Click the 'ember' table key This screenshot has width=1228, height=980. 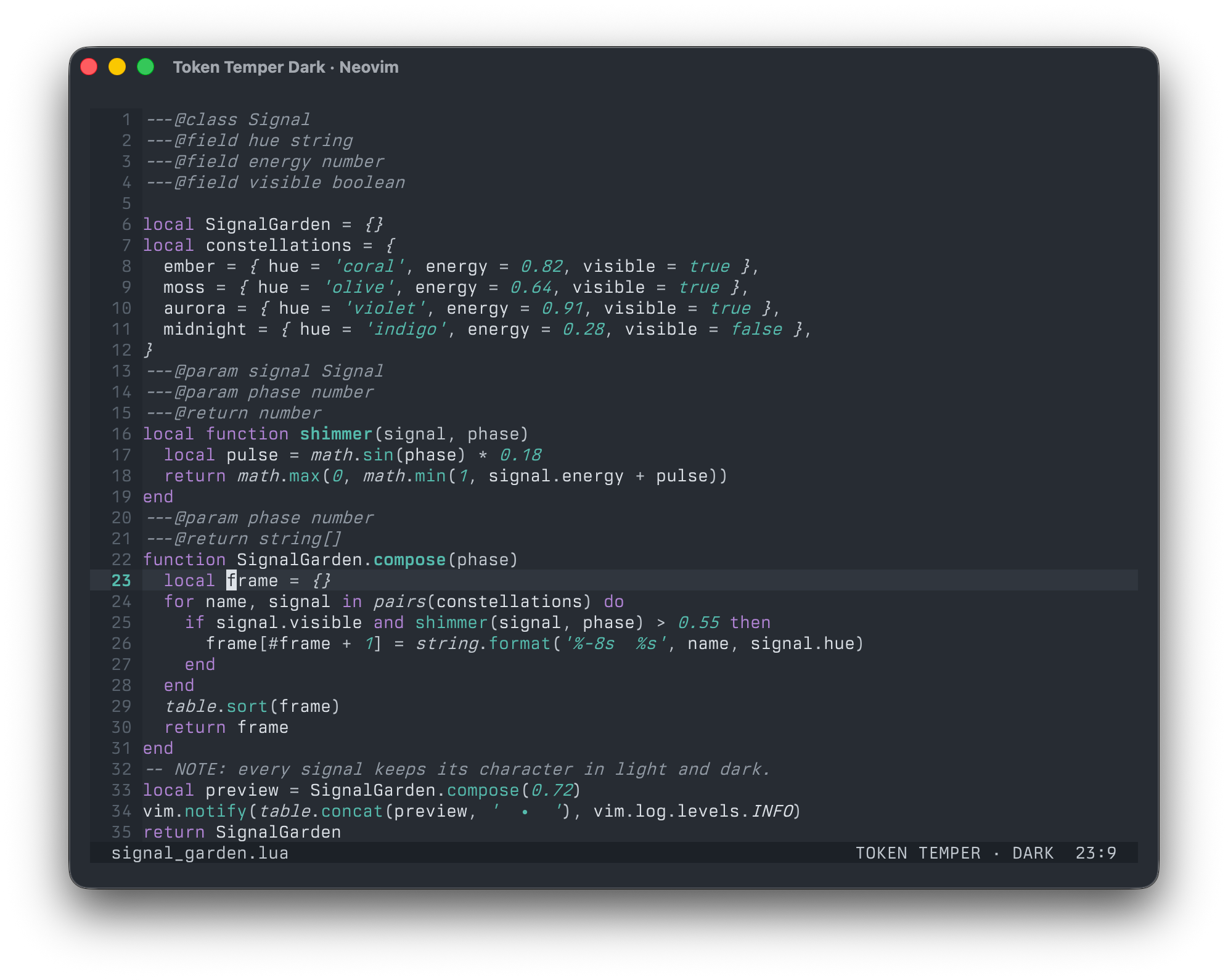189,266
